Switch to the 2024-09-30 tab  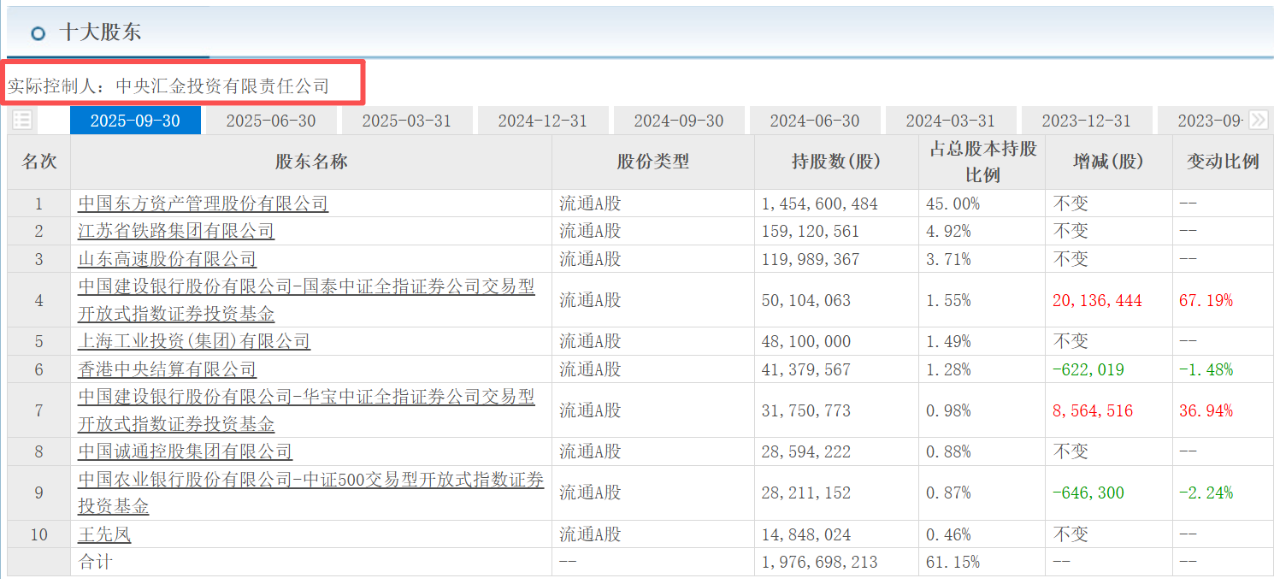point(678,121)
